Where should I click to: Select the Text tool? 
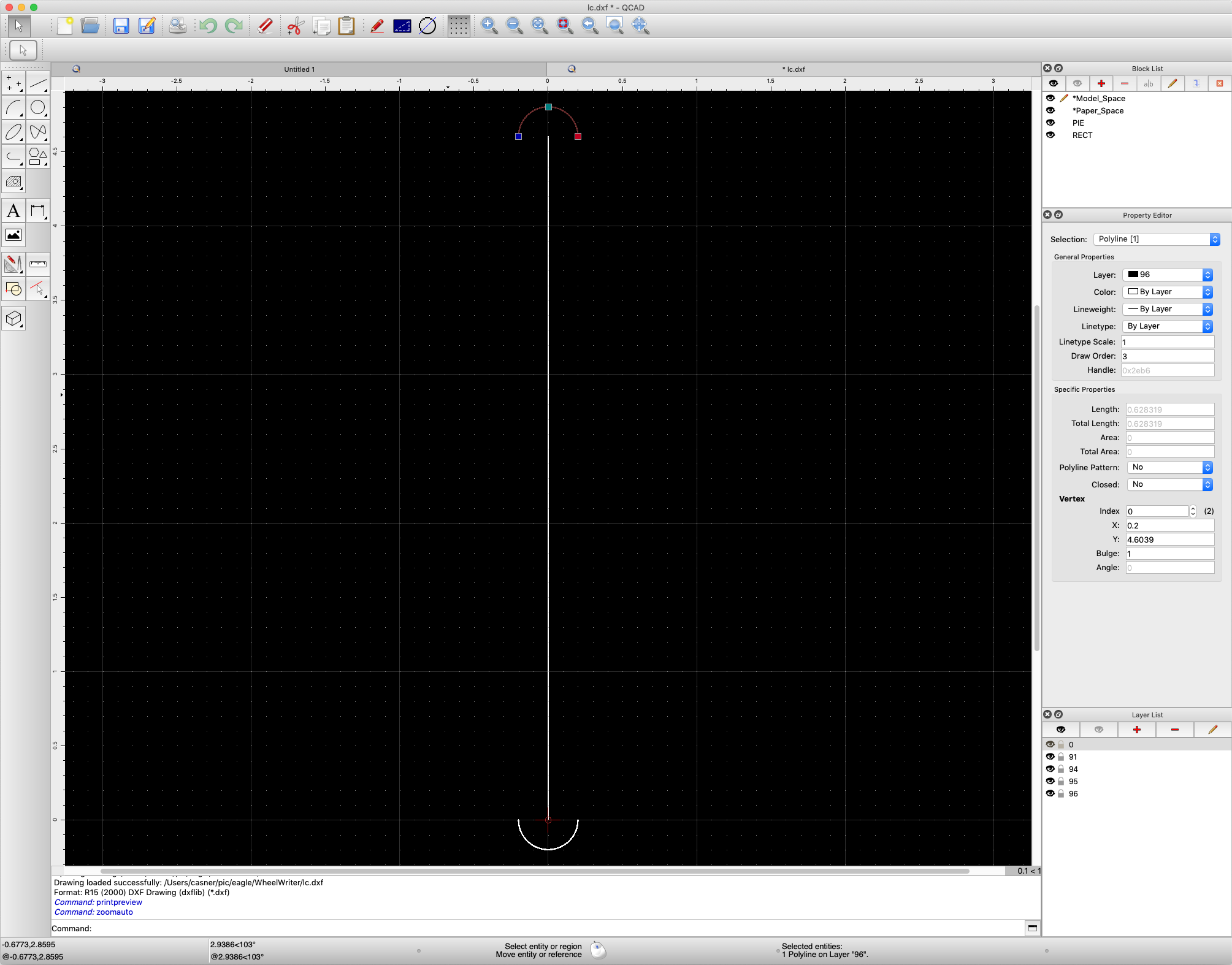pyautogui.click(x=13, y=211)
